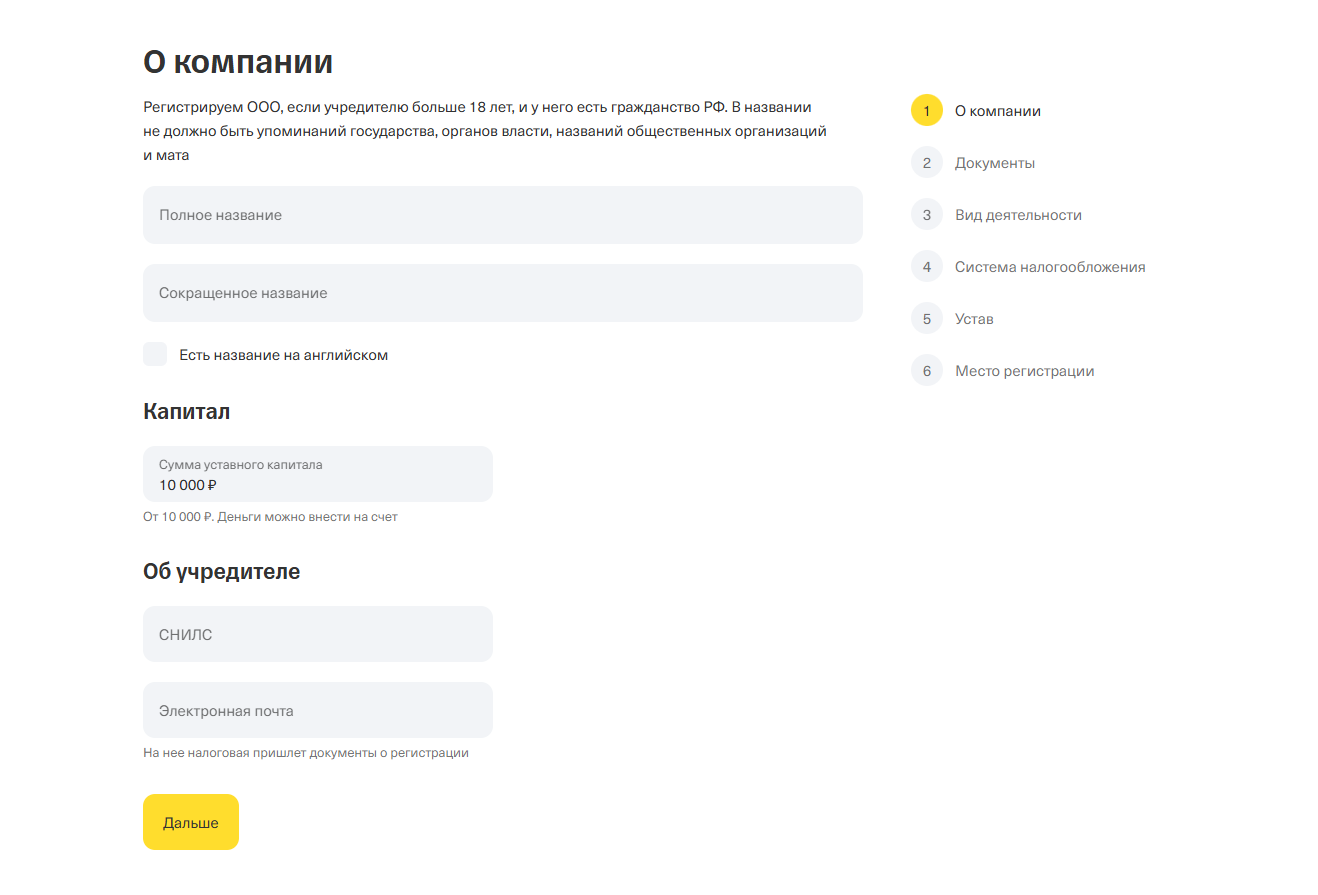Screen dimensions: 1318x895
Task: Click the step number 5 circle
Action: click(x=927, y=318)
